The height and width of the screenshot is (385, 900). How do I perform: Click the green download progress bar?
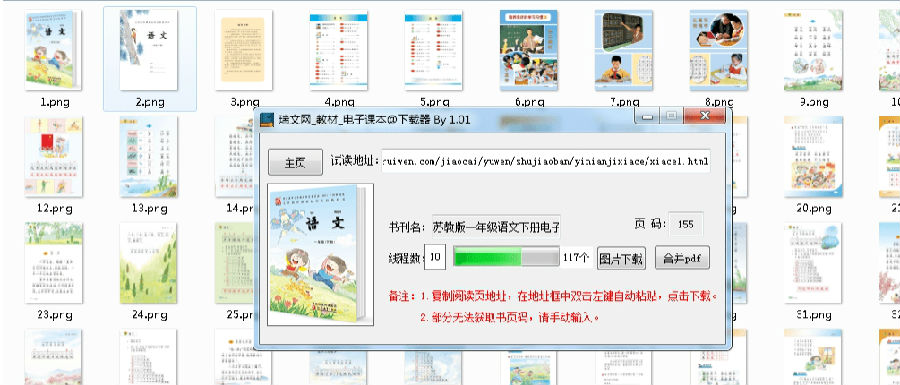click(x=506, y=257)
